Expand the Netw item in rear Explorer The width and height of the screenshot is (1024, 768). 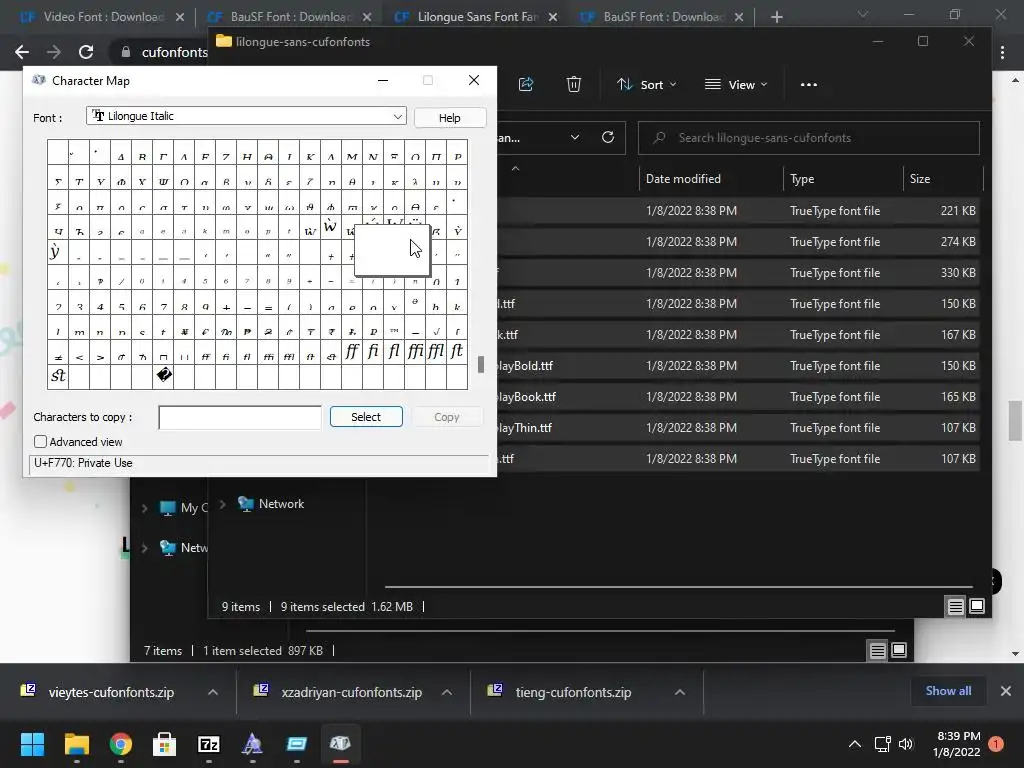click(x=144, y=548)
